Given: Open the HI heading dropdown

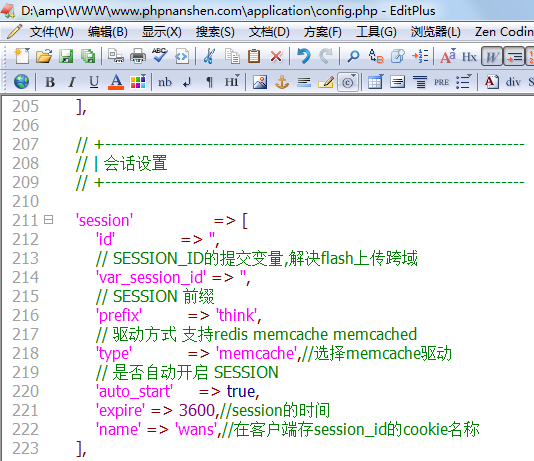Looking at the screenshot, I should click(232, 82).
